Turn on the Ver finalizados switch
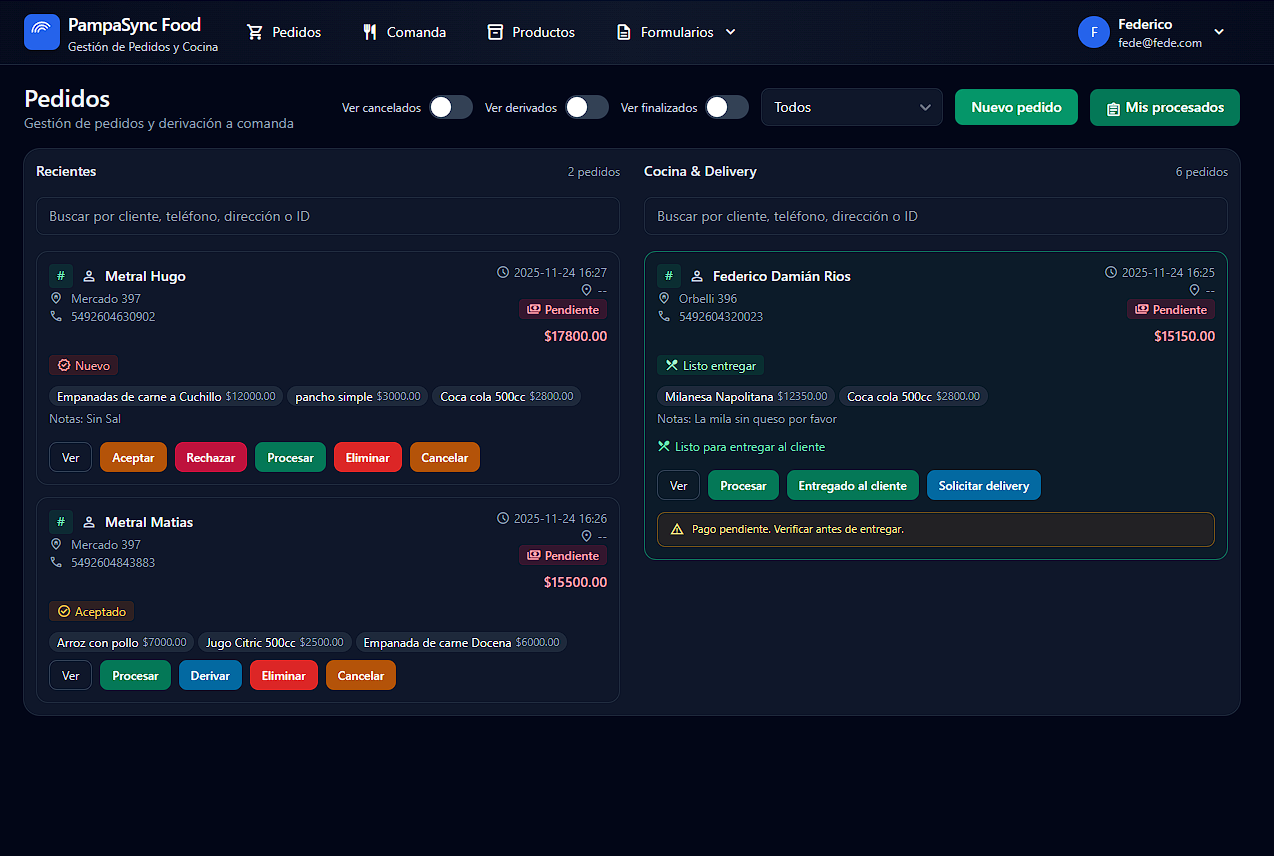The image size is (1274, 856). (x=726, y=108)
